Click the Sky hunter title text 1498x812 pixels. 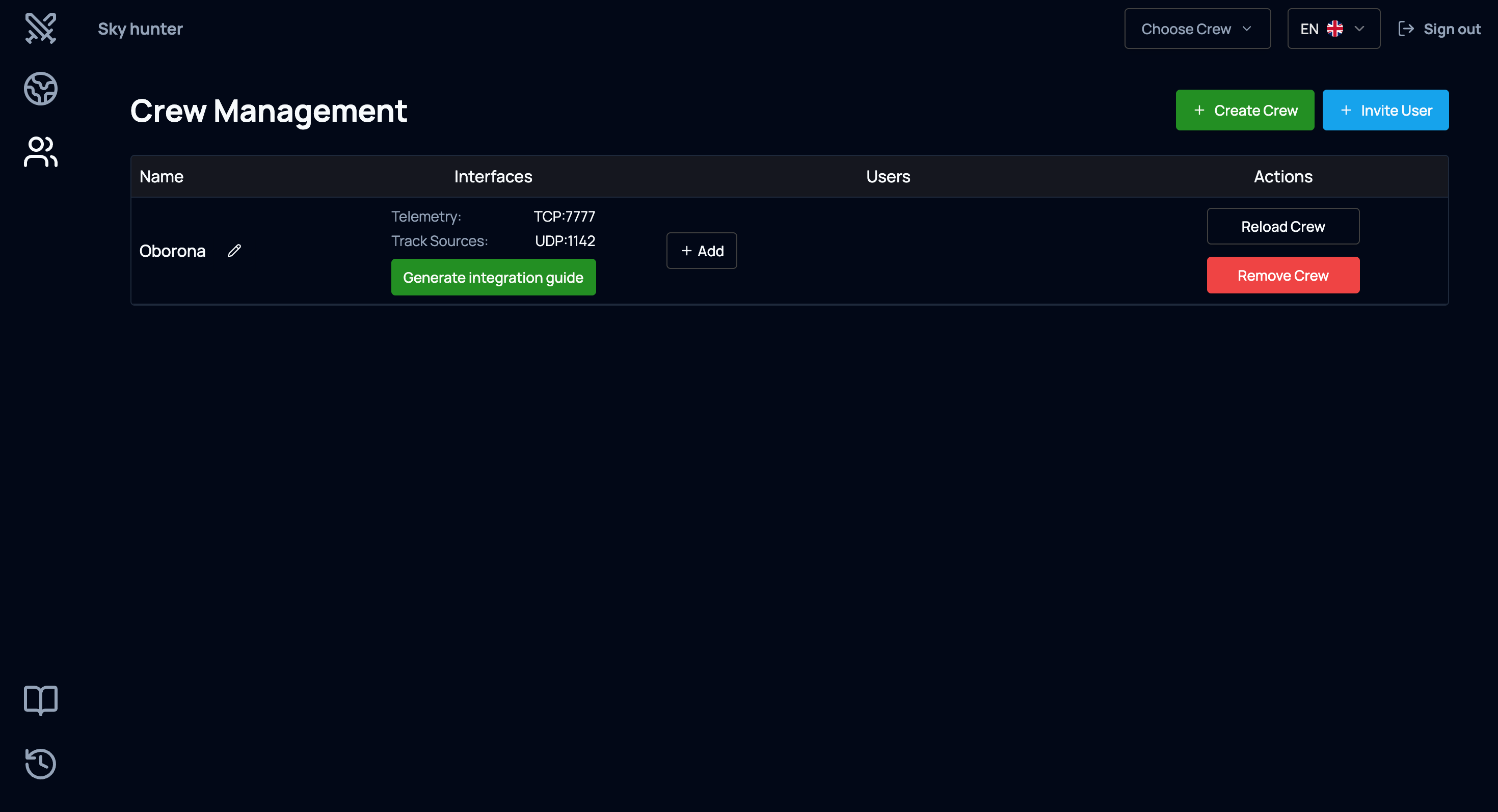140,29
